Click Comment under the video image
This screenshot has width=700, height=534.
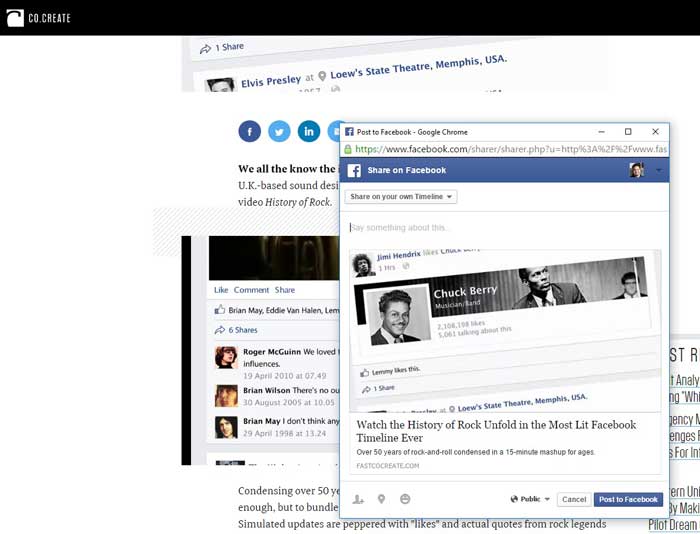(x=251, y=290)
